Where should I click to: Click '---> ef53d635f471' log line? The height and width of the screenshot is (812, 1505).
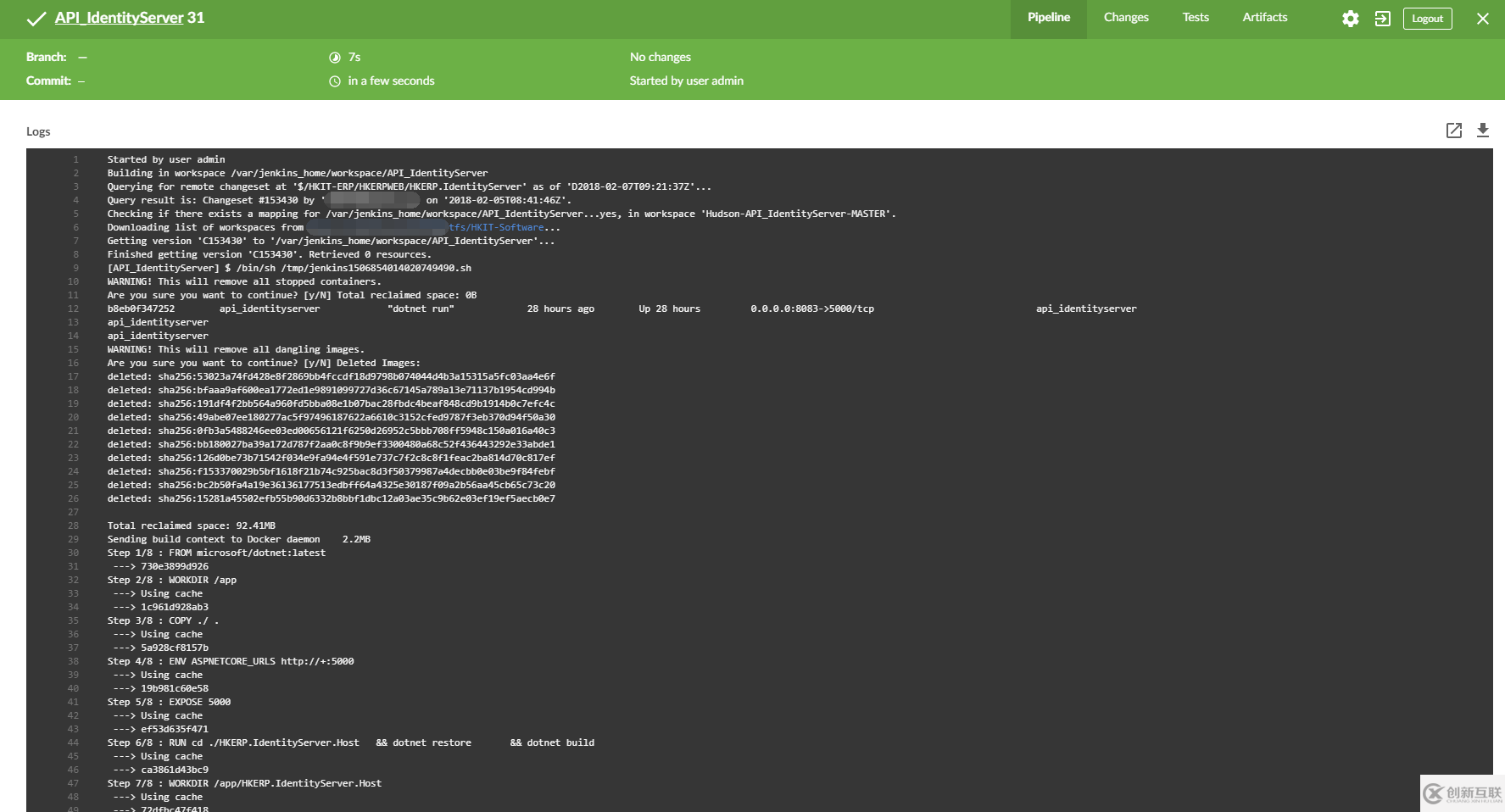click(160, 729)
